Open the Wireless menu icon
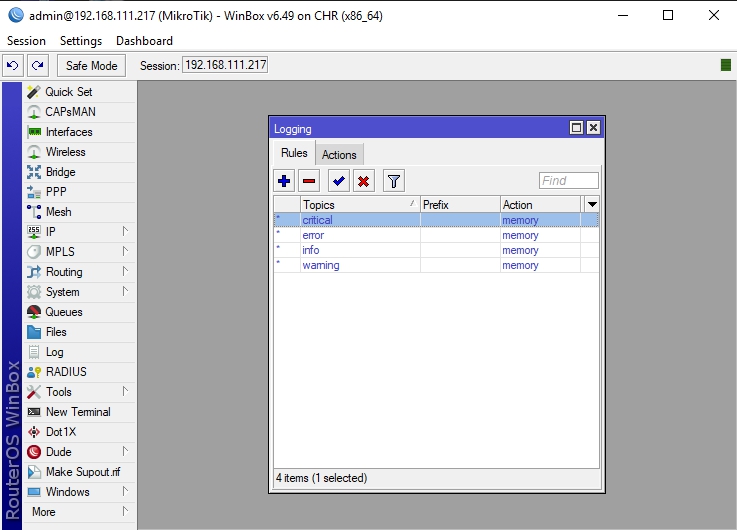This screenshot has height=530, width=737. (x=34, y=152)
